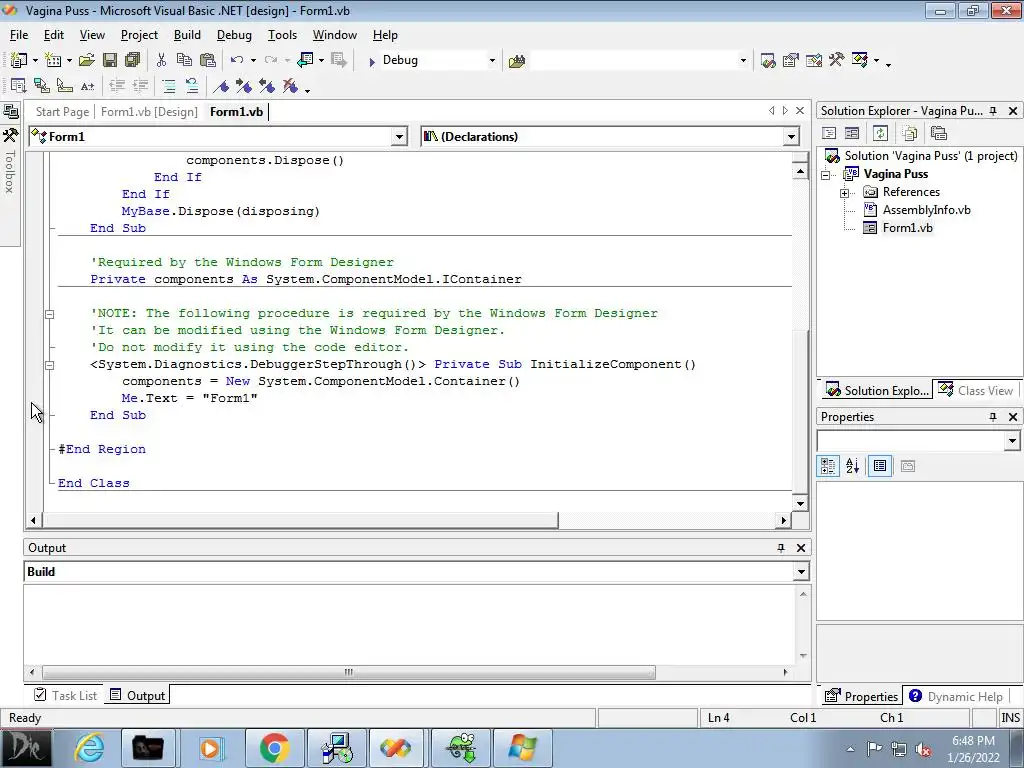The image size is (1024, 768).
Task: Toggle the Properties list view button
Action: click(x=880, y=466)
